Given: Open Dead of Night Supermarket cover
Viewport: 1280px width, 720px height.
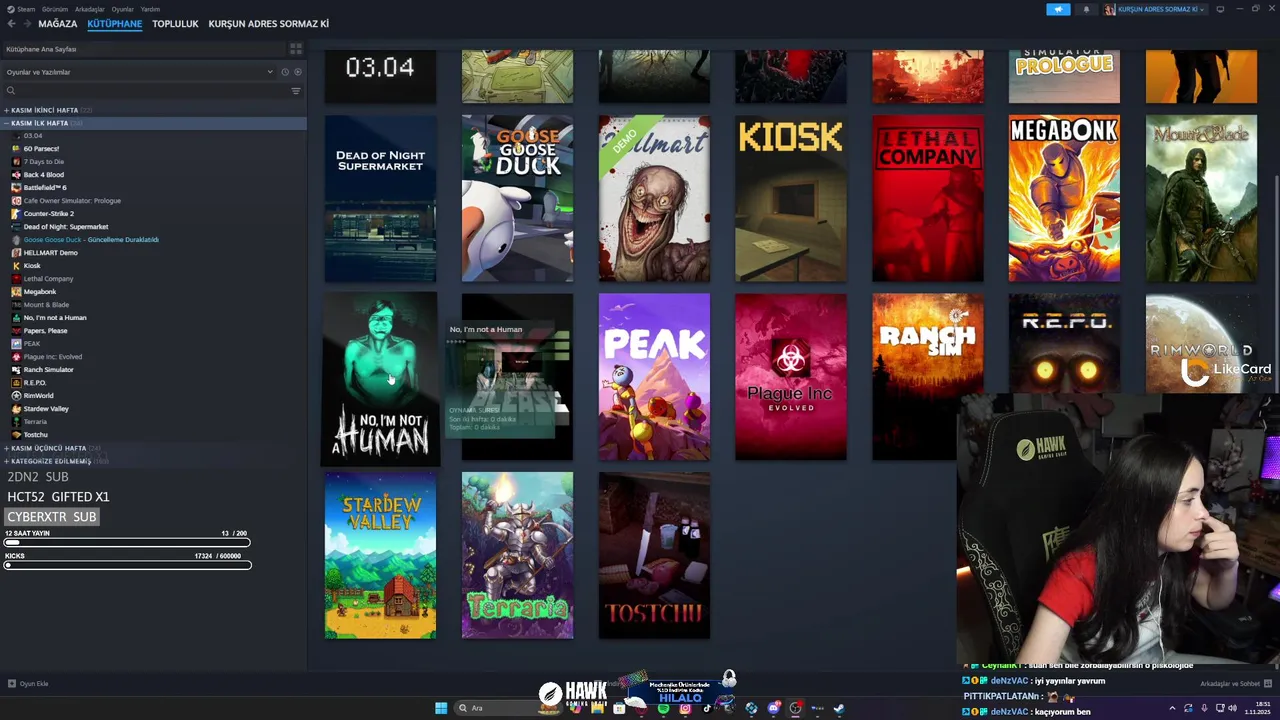Looking at the screenshot, I should click(380, 198).
